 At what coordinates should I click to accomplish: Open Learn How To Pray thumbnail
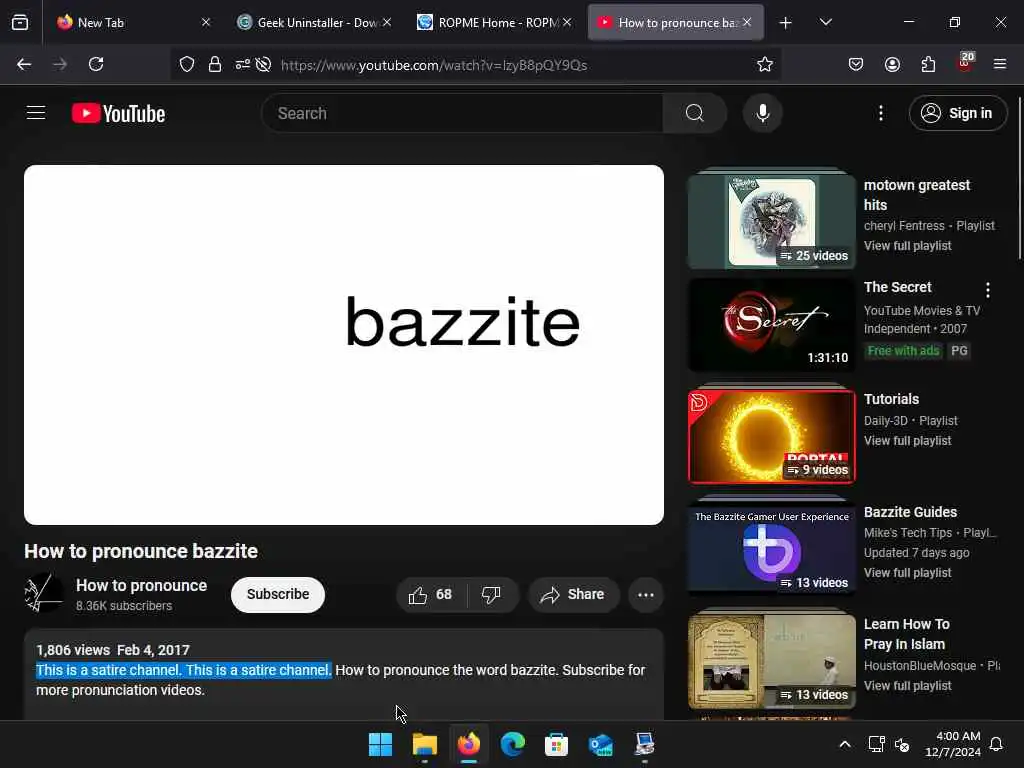pyautogui.click(x=771, y=660)
